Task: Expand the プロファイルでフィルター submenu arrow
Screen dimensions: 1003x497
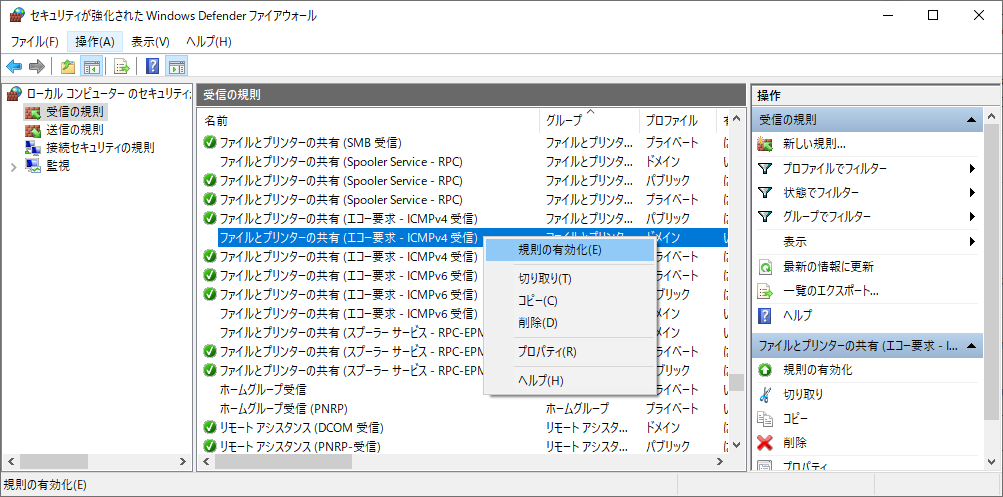Action: [x=972, y=169]
